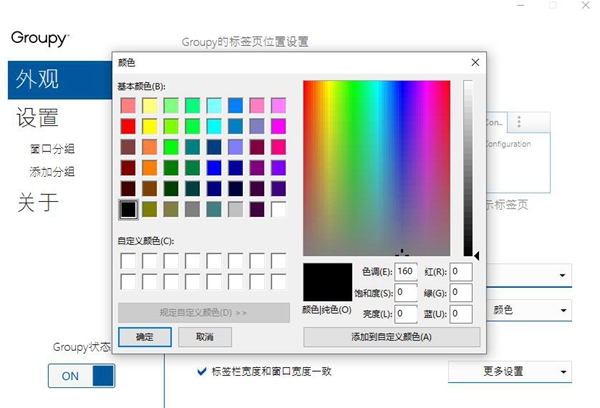Pick the violet swatch in first row
Image resolution: width=600 pixels, height=408 pixels.
[279, 105]
